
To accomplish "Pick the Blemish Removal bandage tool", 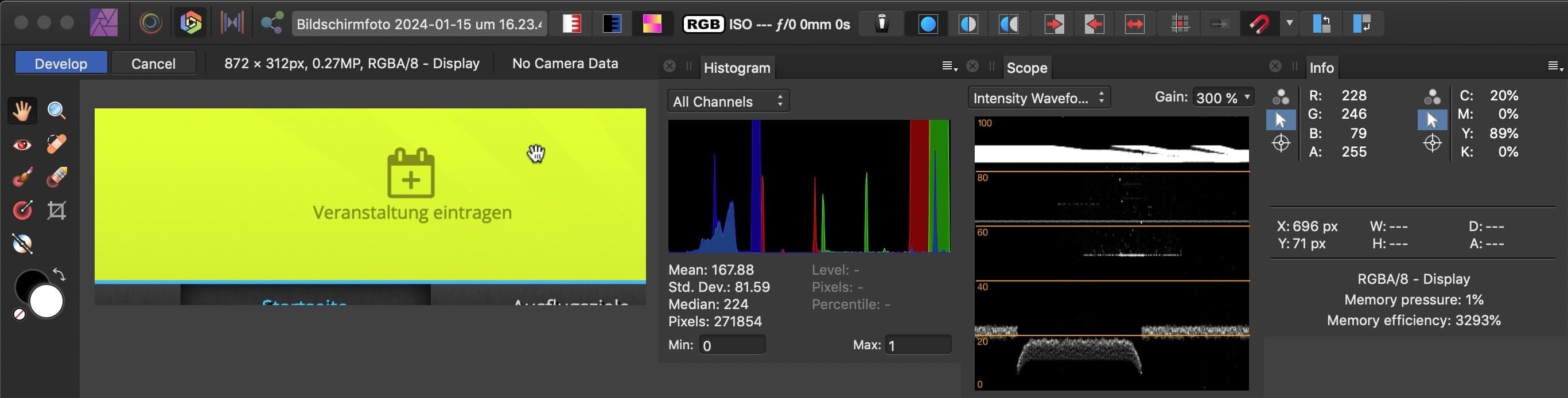I will [x=57, y=144].
